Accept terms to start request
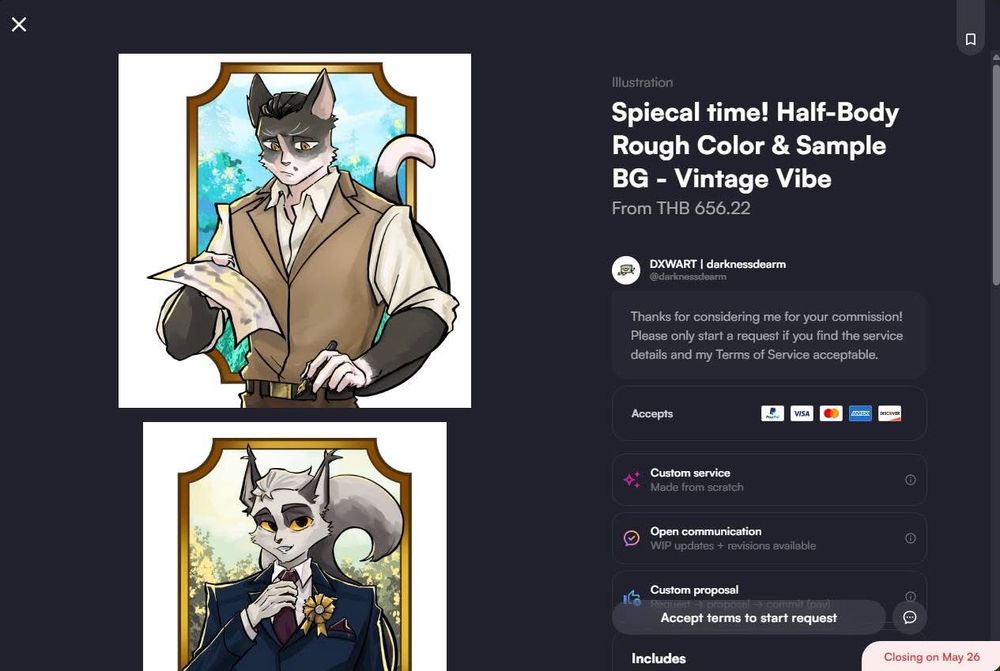The width and height of the screenshot is (1000, 671). pos(749,617)
